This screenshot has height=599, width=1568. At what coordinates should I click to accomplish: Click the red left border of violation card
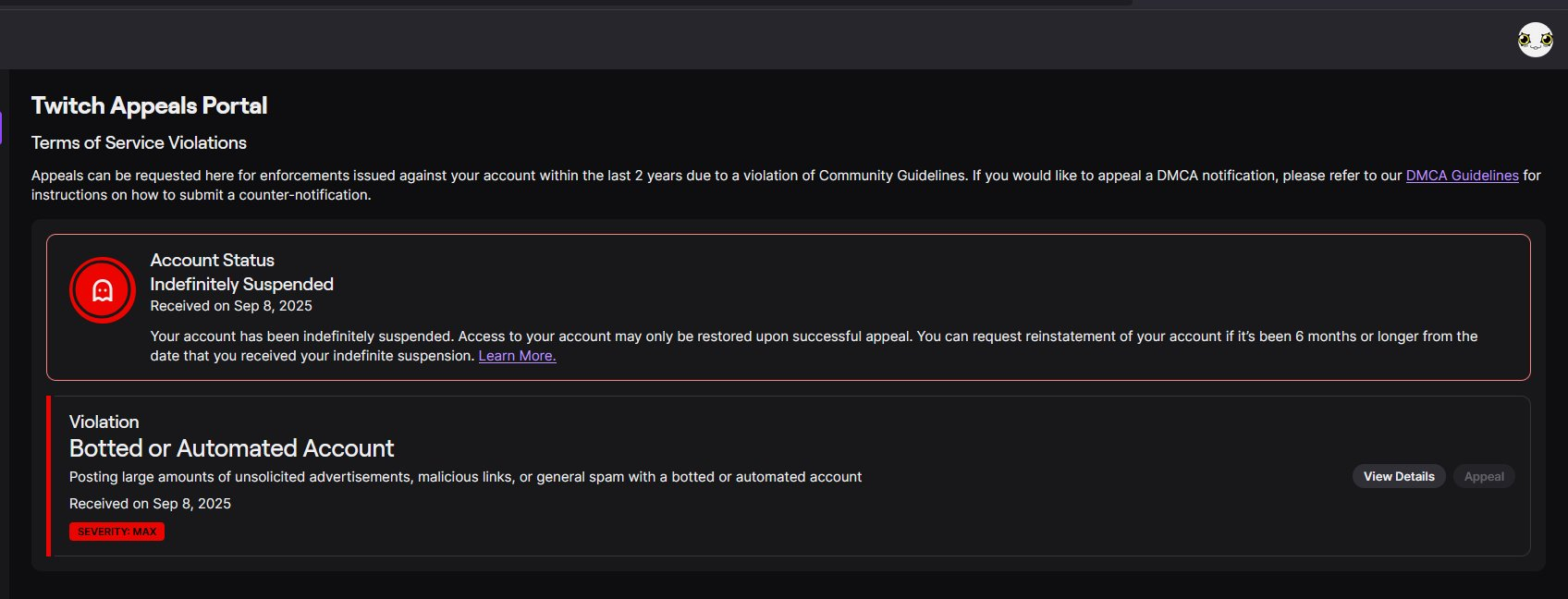pos(49,476)
